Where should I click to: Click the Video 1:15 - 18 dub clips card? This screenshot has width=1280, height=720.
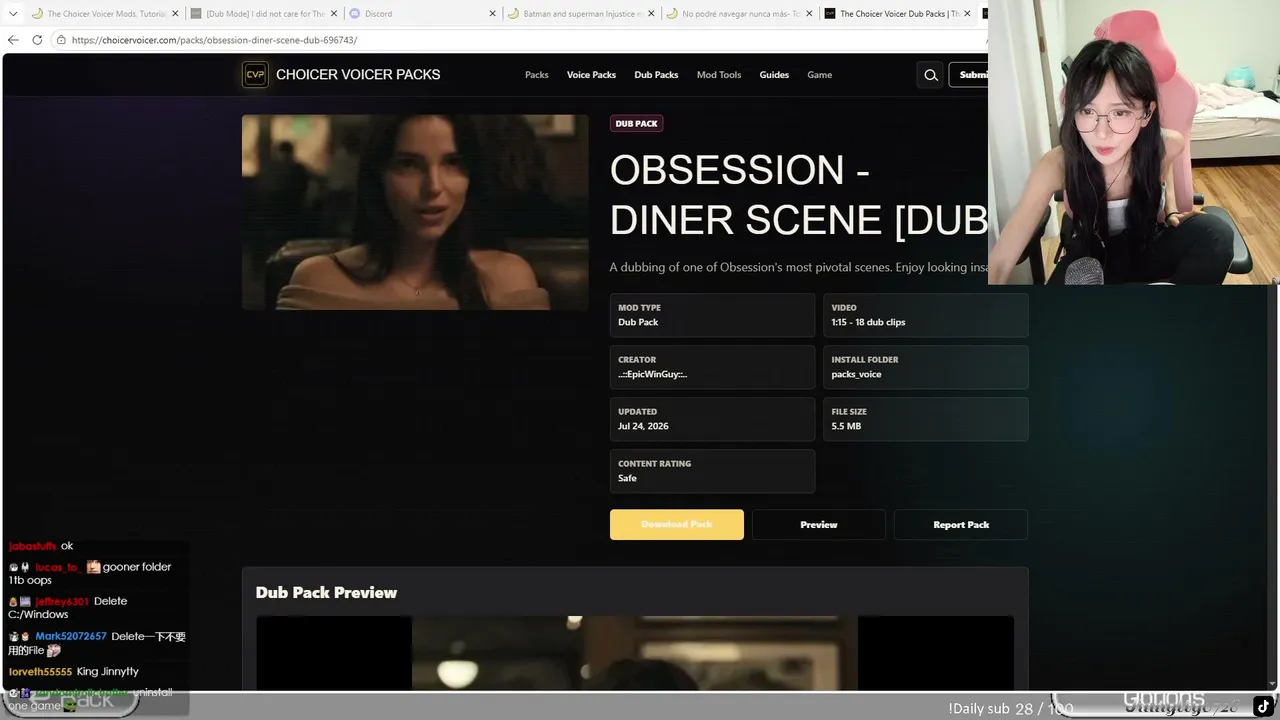(x=925, y=315)
